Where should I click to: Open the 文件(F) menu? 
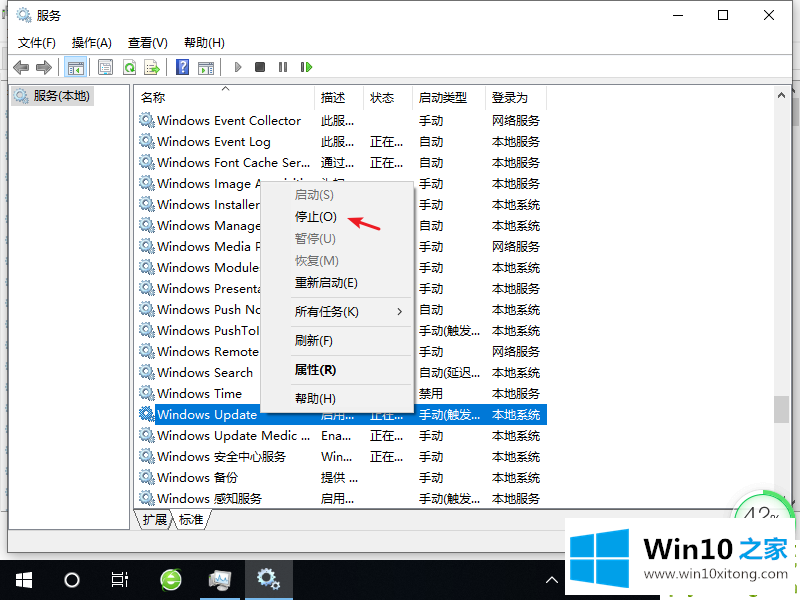coord(37,43)
